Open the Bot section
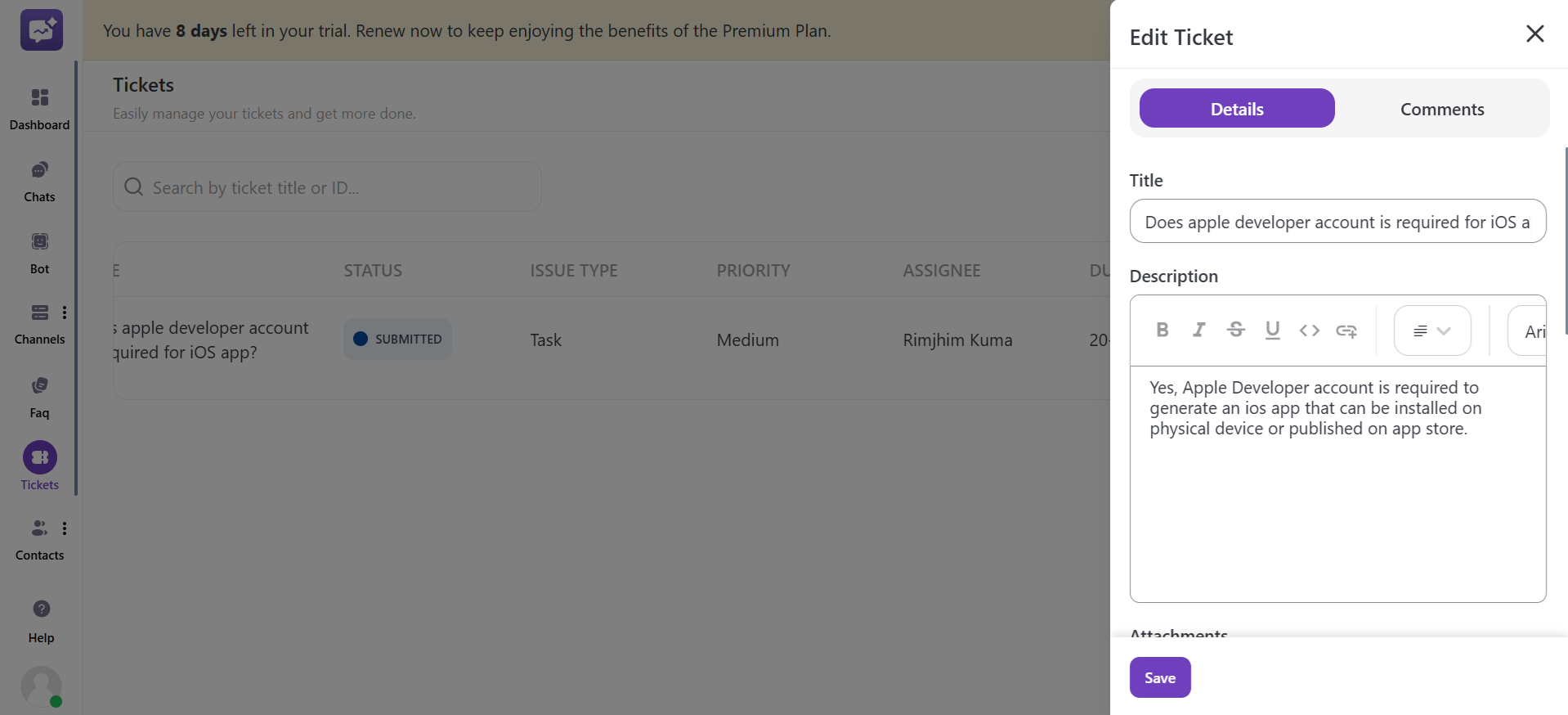 39,253
